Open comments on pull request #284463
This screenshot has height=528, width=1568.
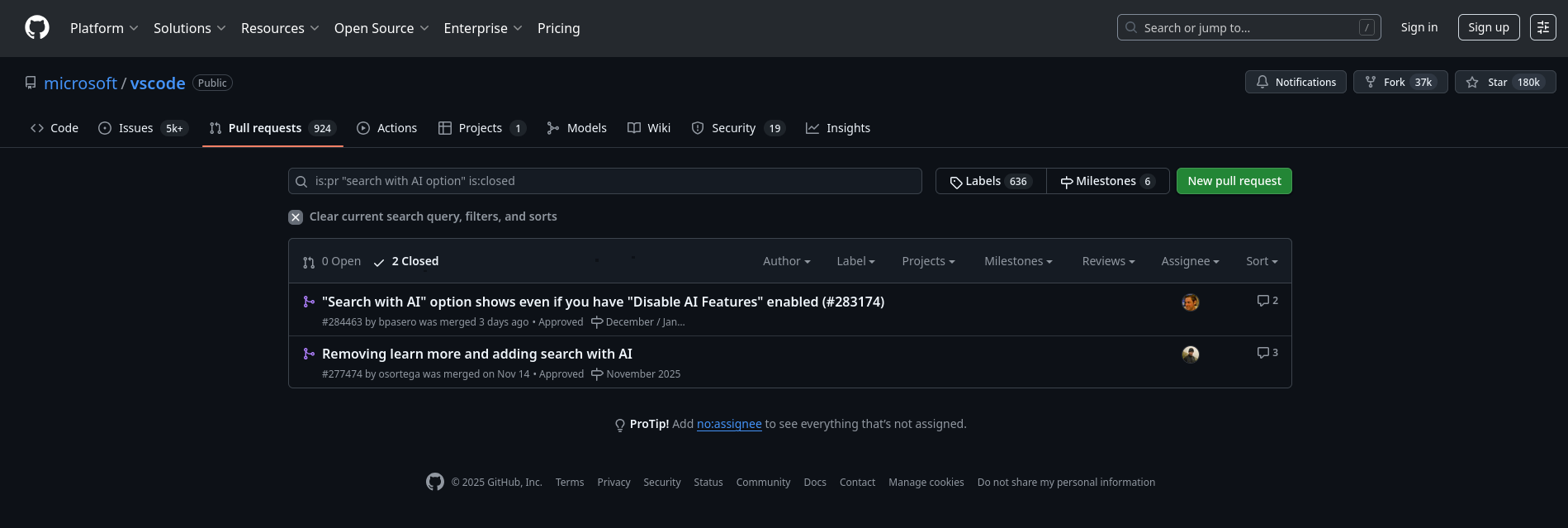pos(1267,301)
